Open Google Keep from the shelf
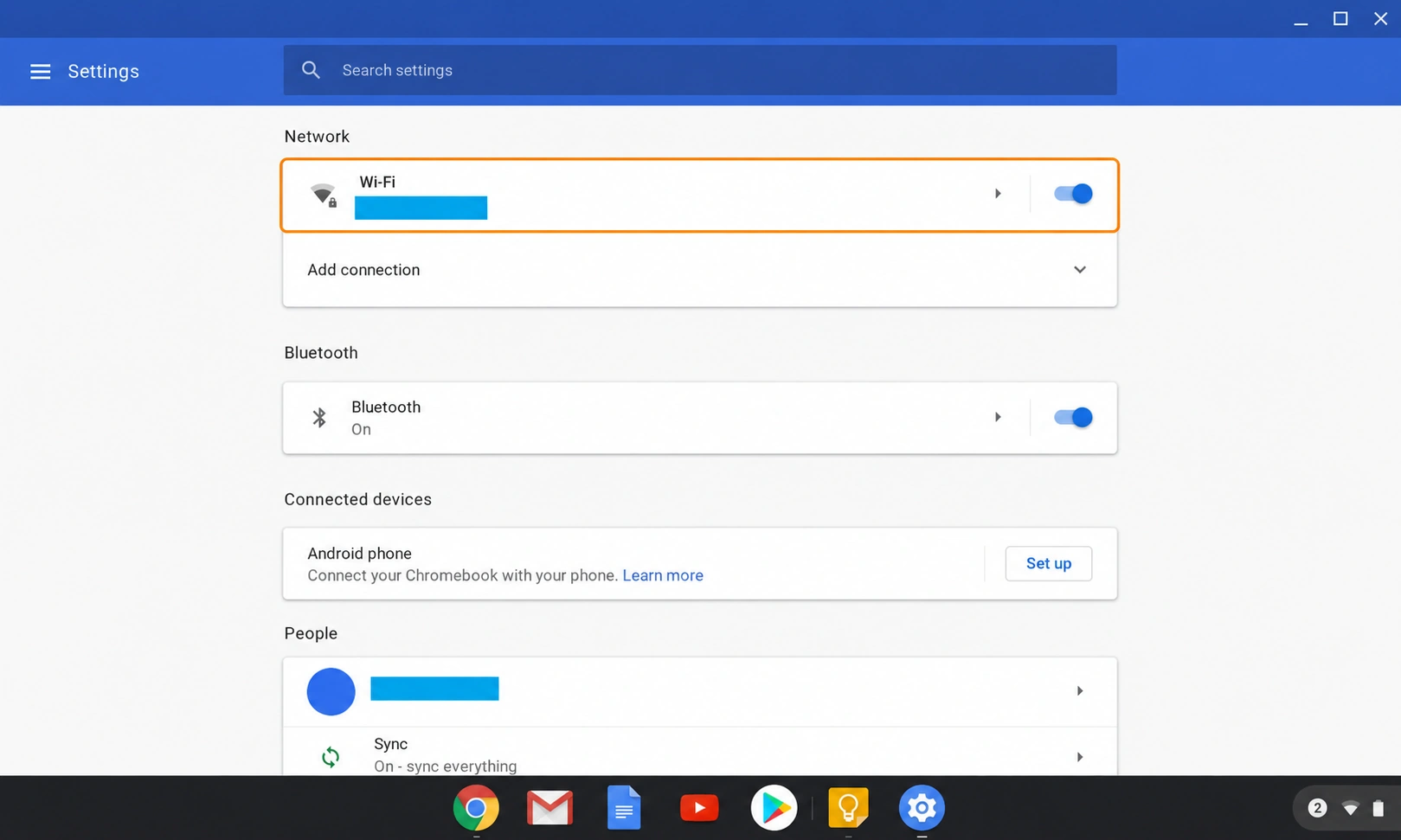Viewport: 1401px width, 840px height. tap(848, 808)
